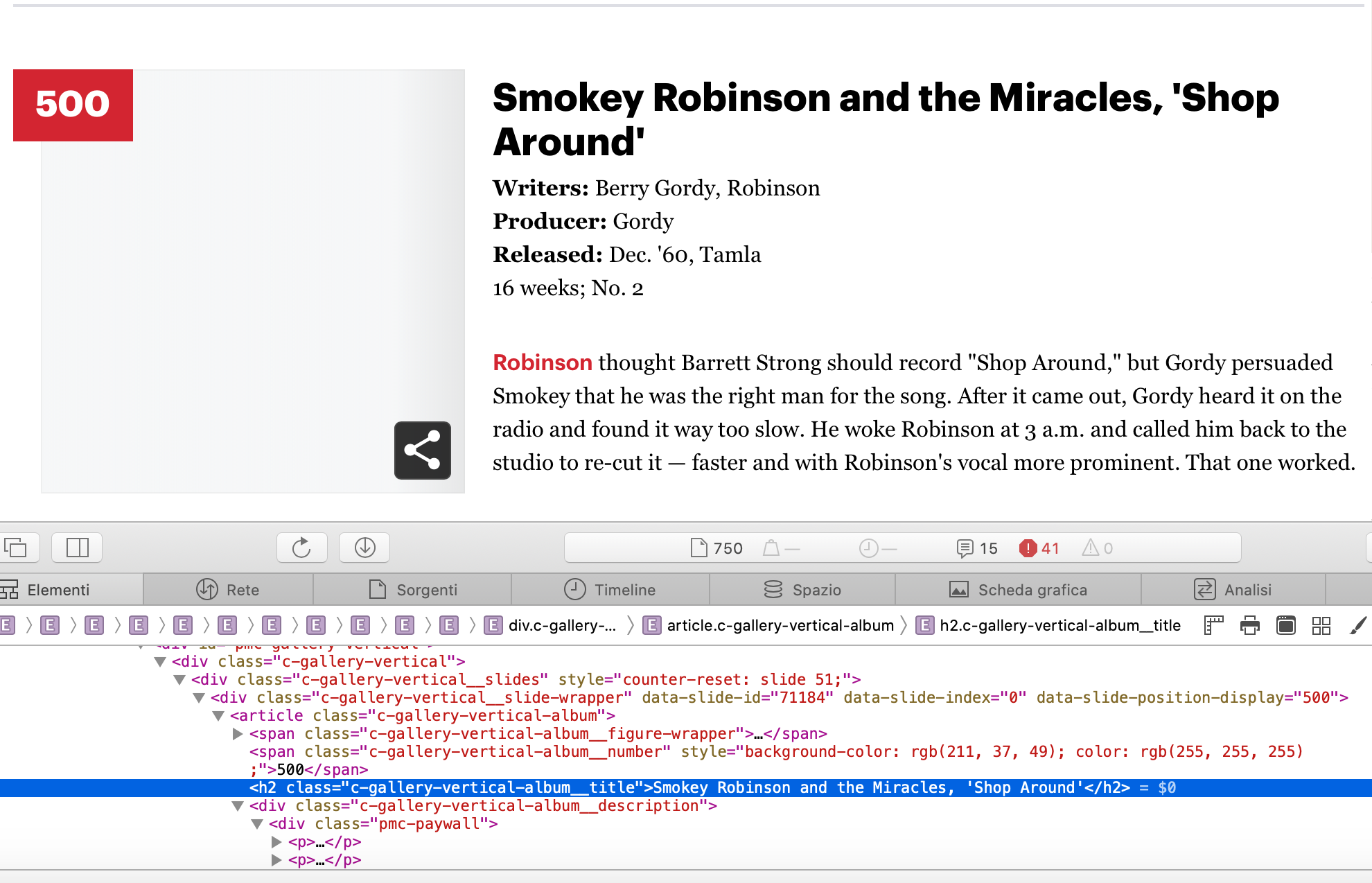
Task: Toggle rulers icon in DOM toolbar
Action: coord(1213,625)
